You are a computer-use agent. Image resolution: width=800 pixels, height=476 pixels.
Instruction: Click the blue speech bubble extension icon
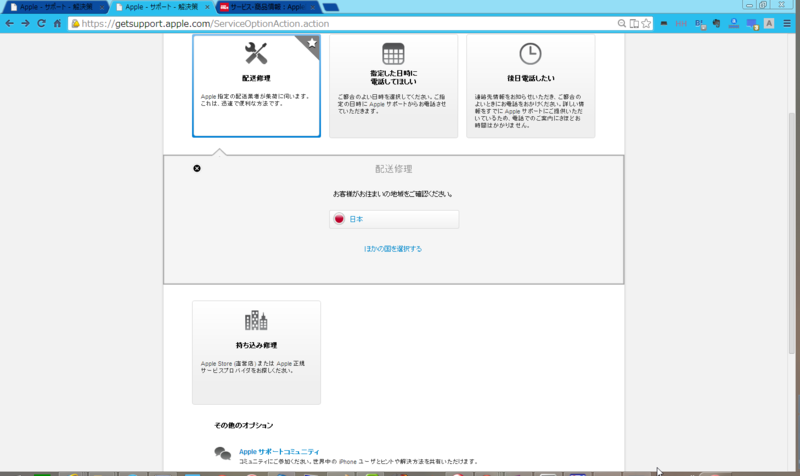752,24
